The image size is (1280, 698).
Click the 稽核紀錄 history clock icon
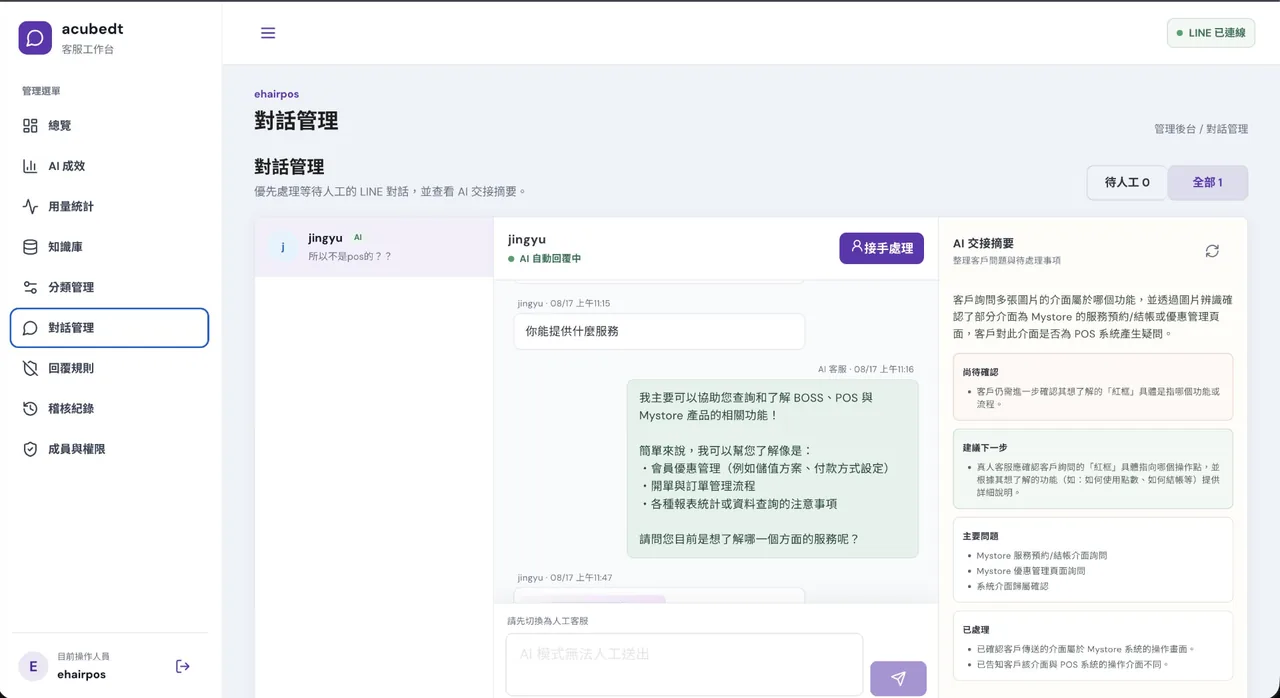pyautogui.click(x=30, y=409)
